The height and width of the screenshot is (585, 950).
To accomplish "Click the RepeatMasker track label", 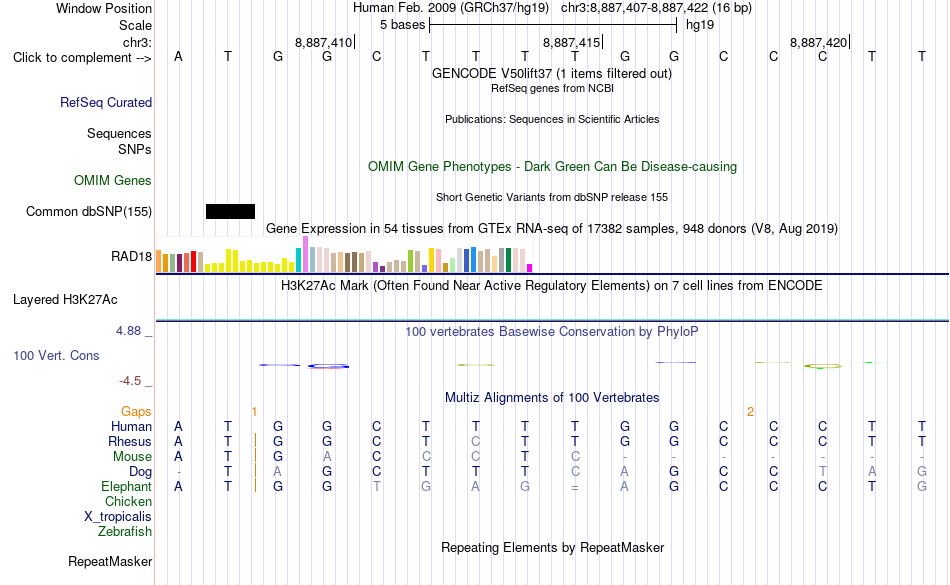I will click(x=110, y=561).
